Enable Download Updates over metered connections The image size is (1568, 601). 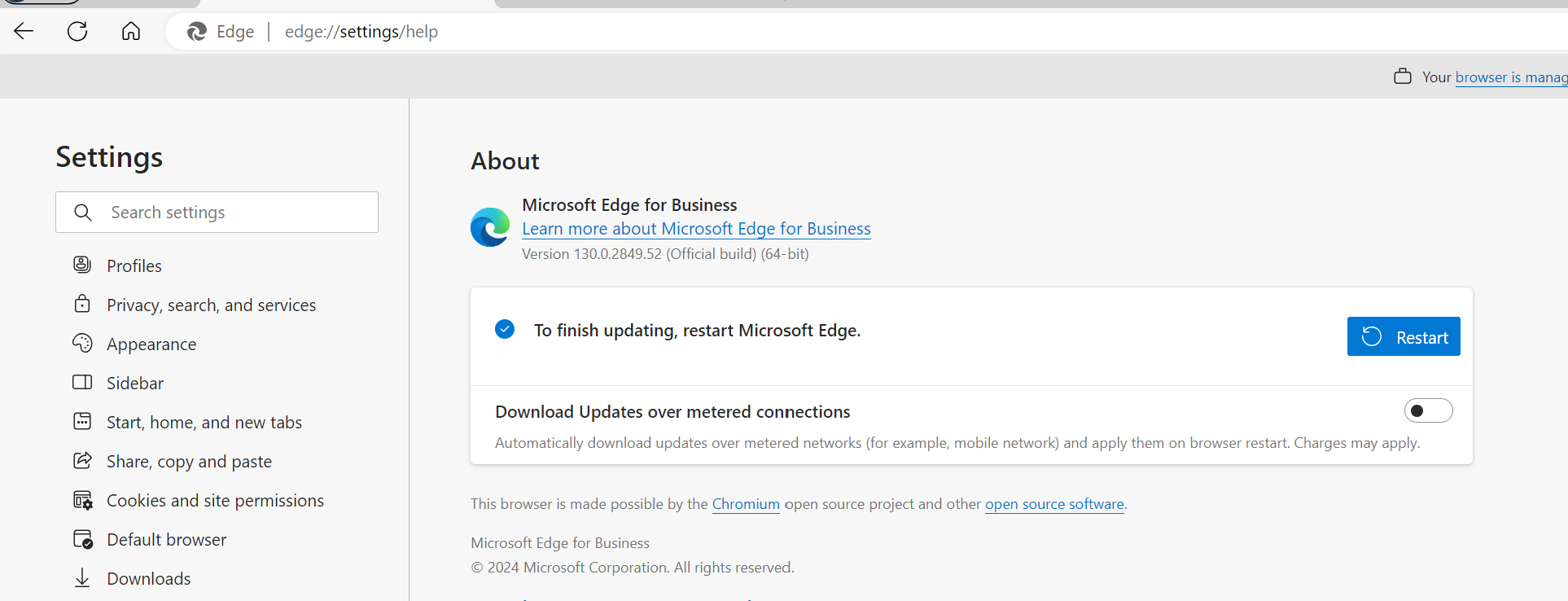[x=1428, y=410]
